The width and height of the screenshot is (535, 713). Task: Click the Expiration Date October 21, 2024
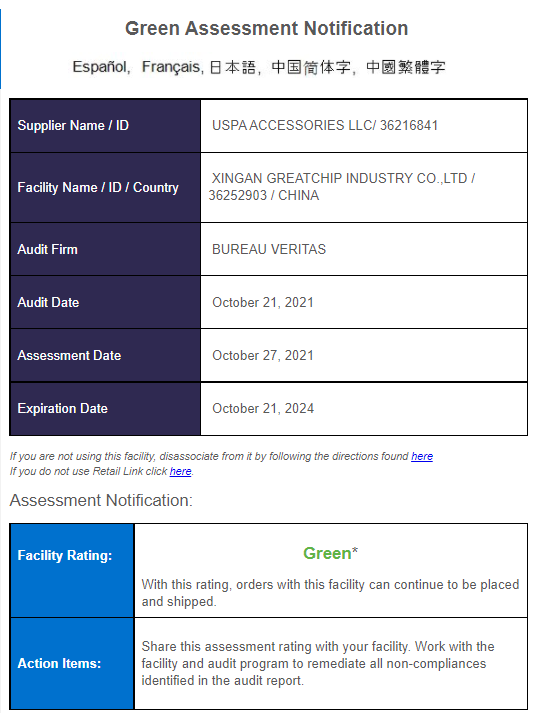point(263,408)
